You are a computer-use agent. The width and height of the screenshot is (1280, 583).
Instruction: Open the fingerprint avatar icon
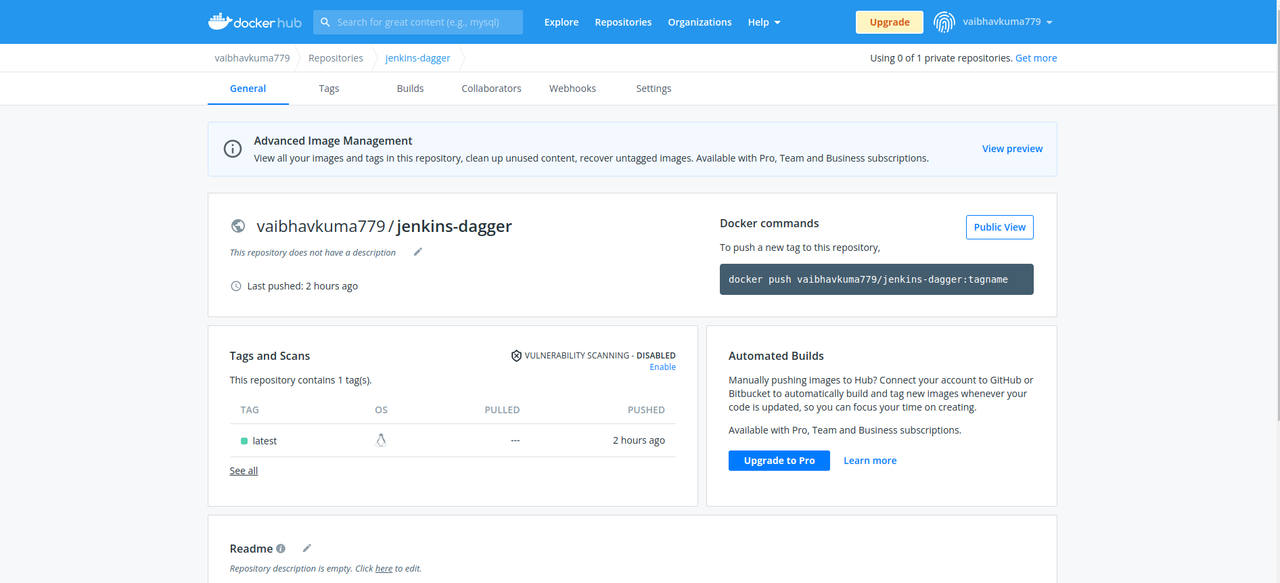click(944, 22)
